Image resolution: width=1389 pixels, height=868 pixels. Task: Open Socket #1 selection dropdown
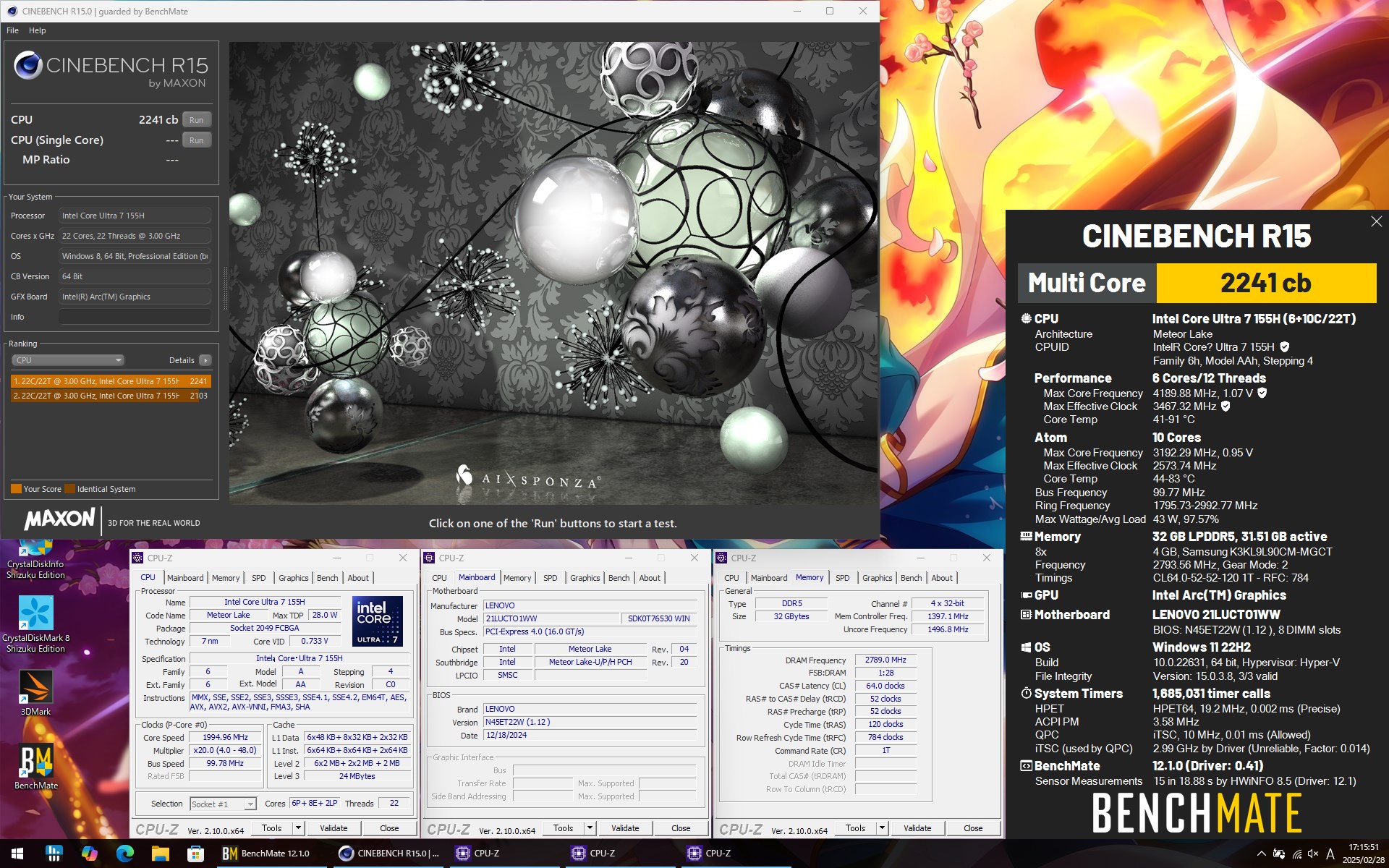(223, 804)
